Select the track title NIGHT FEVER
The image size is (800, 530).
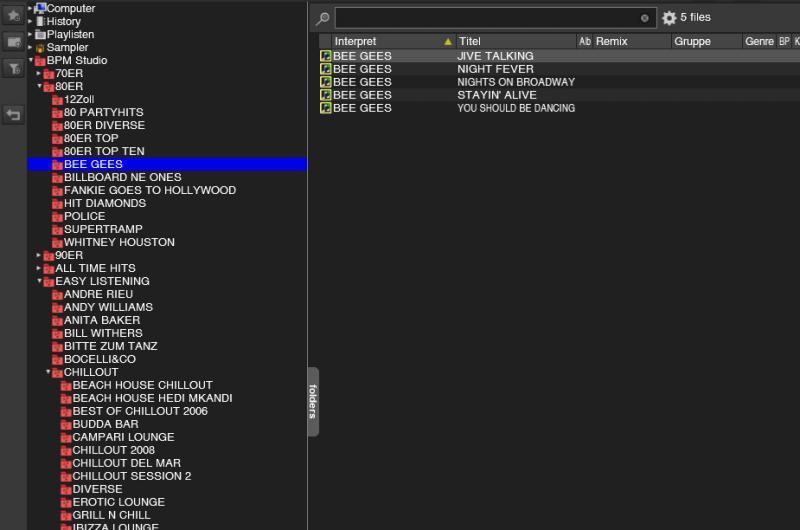point(495,69)
